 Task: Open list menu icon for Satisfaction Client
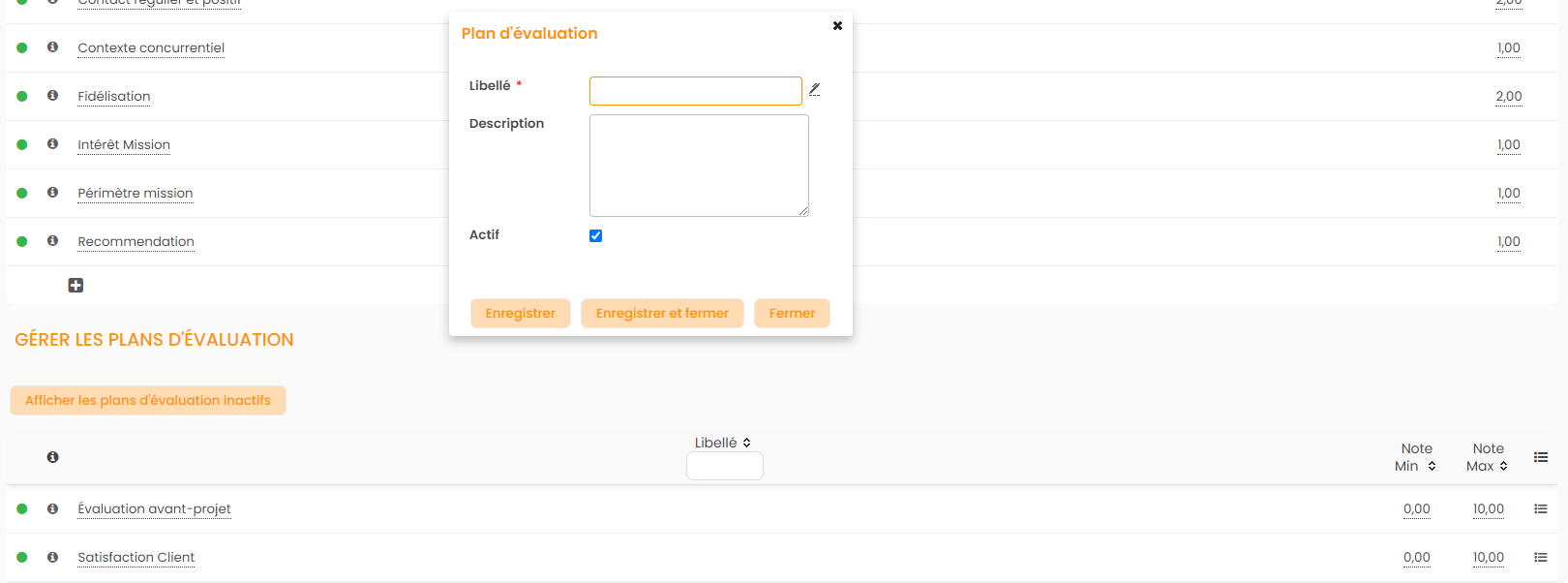tap(1541, 557)
